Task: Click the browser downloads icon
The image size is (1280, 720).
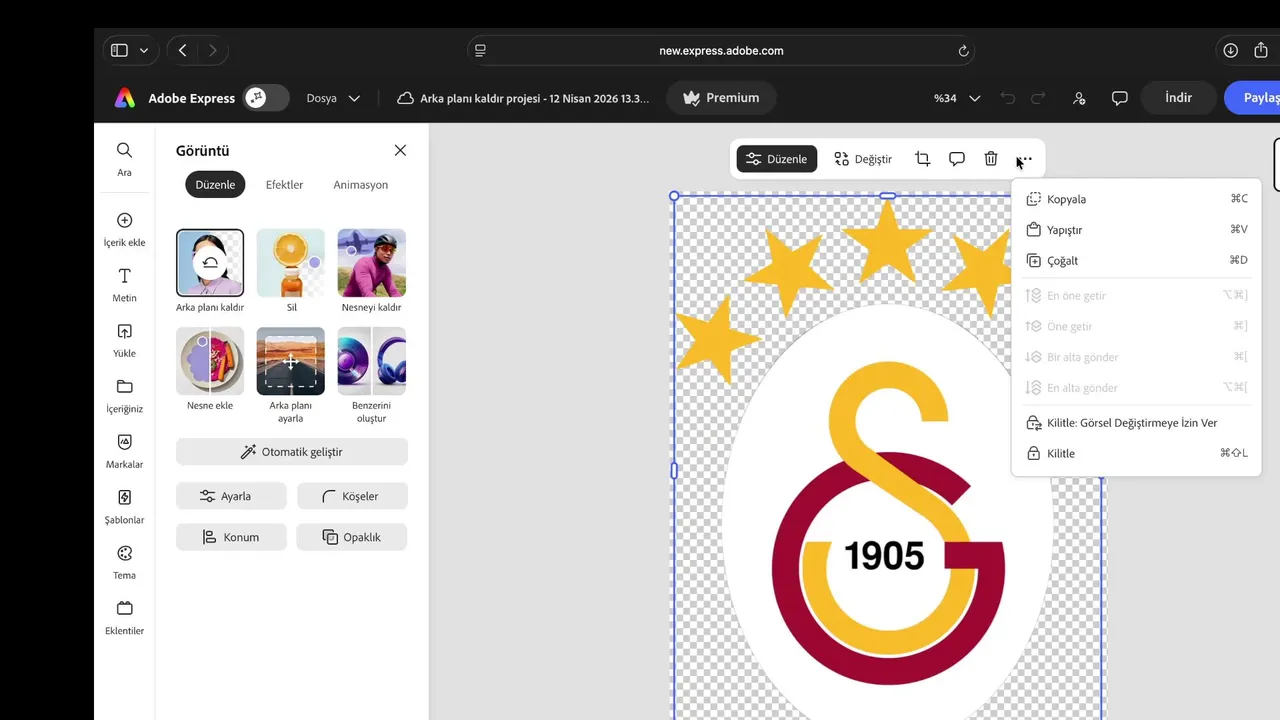Action: coord(1231,50)
